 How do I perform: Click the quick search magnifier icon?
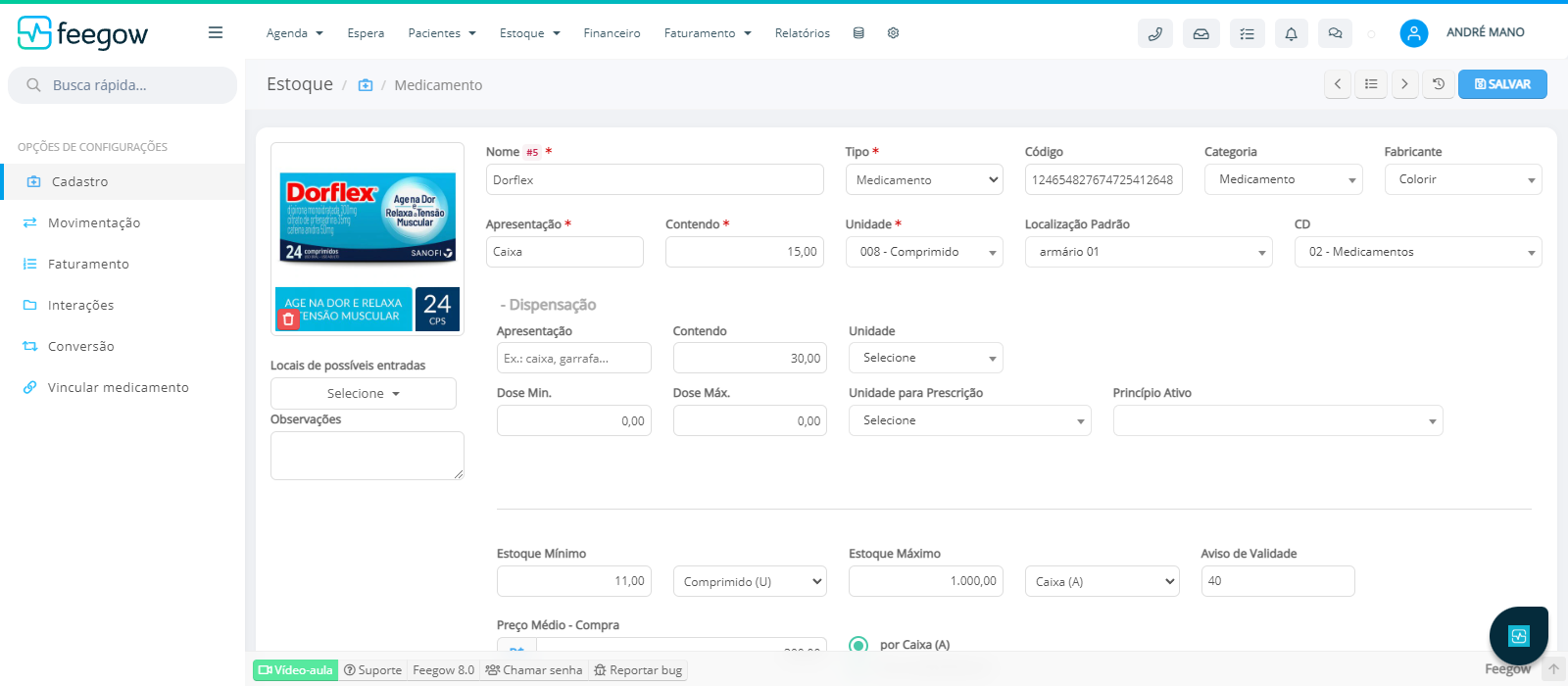(x=33, y=85)
